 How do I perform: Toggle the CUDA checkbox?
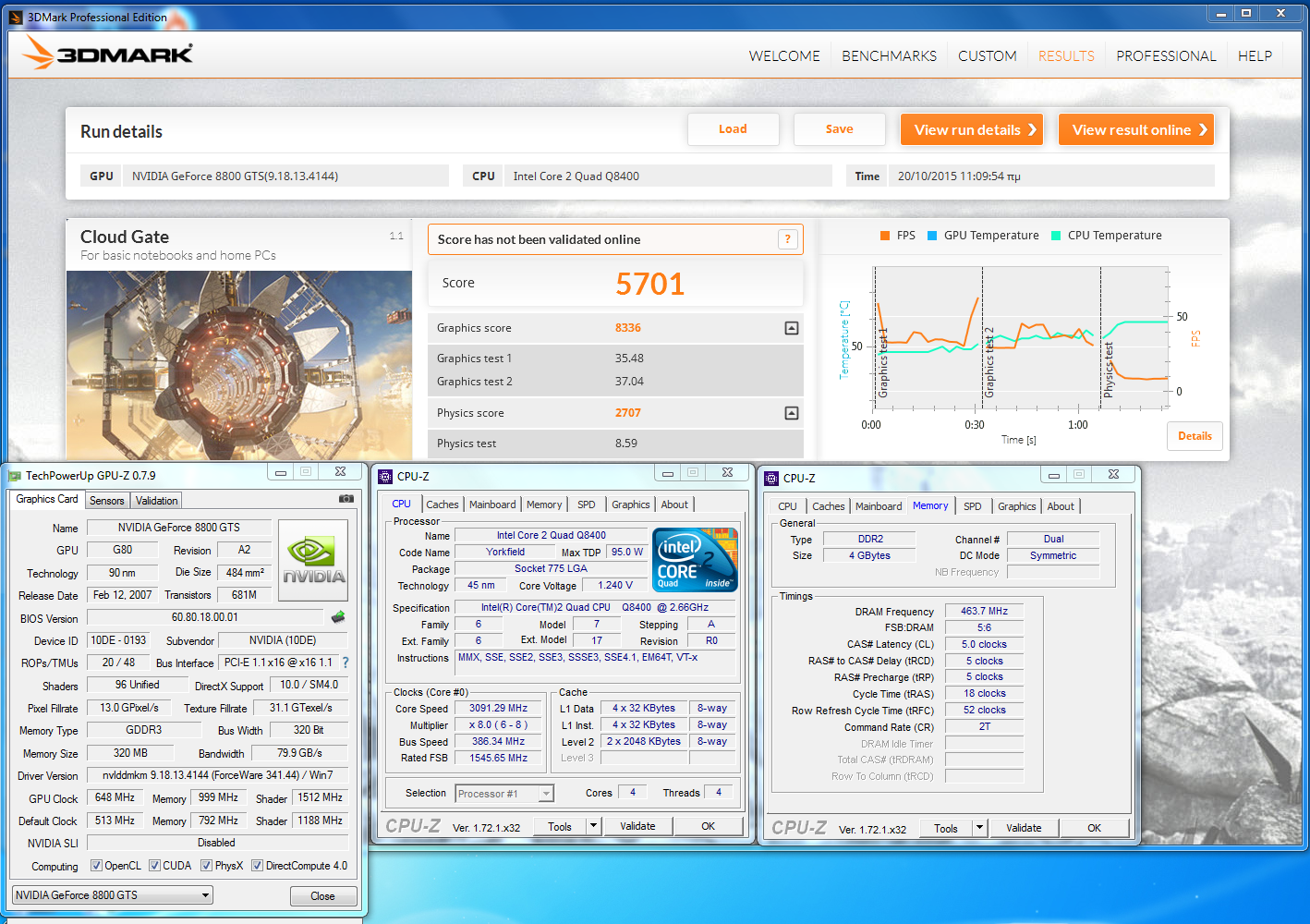point(154,866)
